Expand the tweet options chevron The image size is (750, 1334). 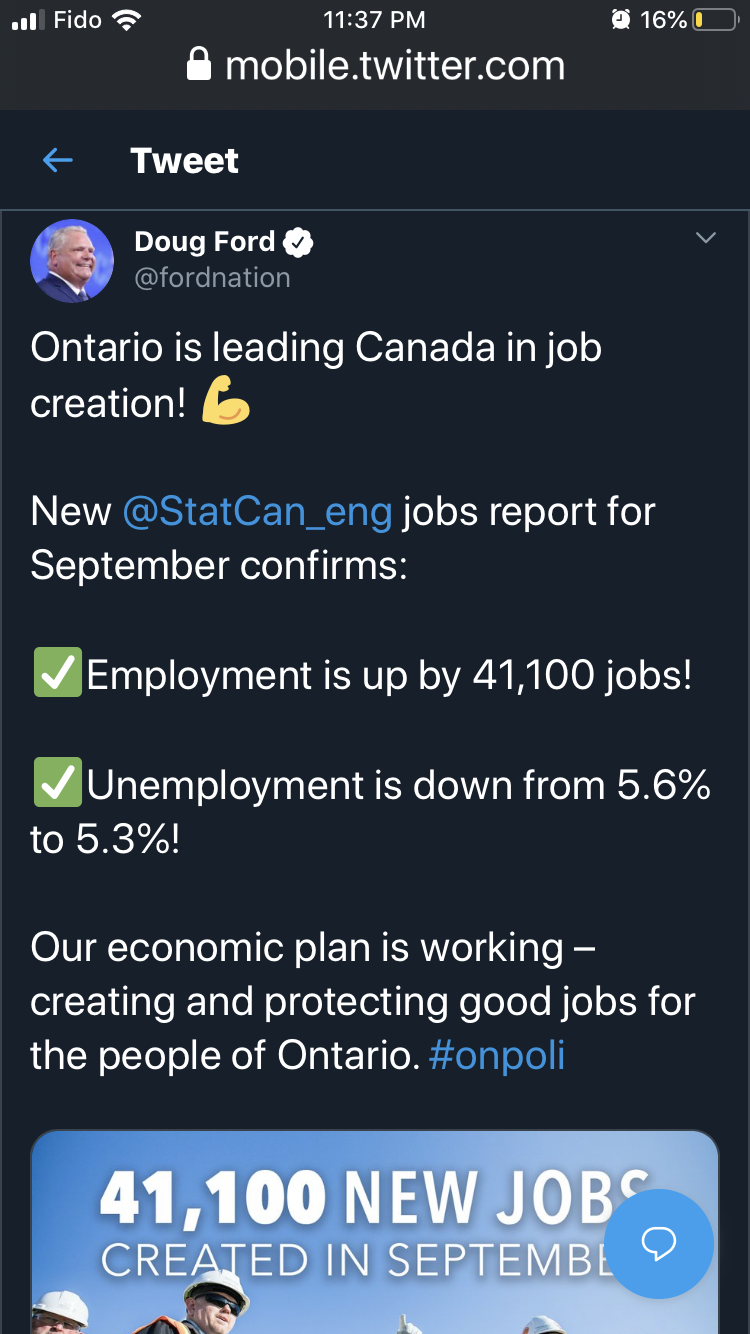tap(706, 238)
